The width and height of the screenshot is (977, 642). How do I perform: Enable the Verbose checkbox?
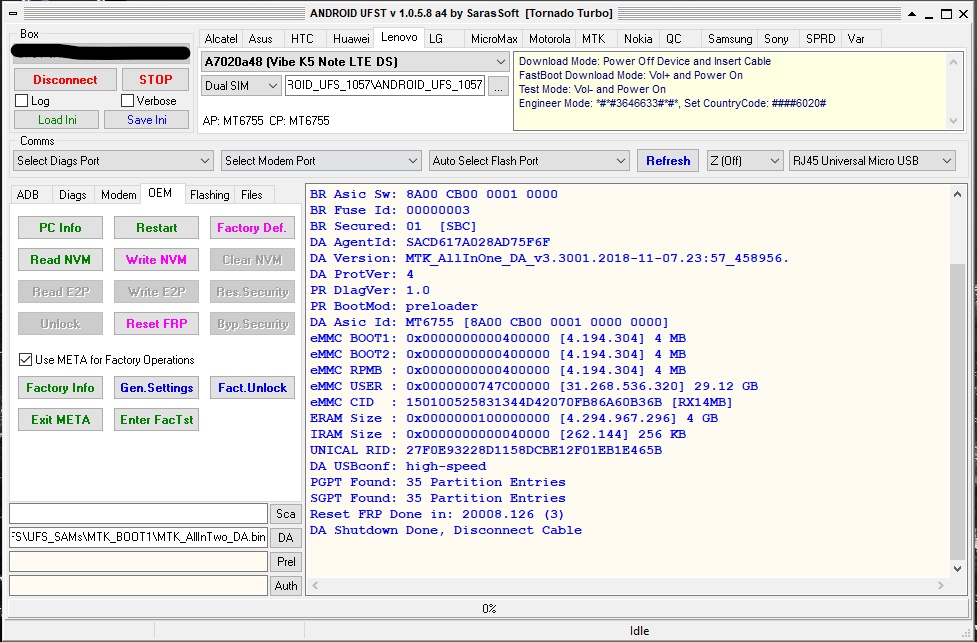[128, 100]
